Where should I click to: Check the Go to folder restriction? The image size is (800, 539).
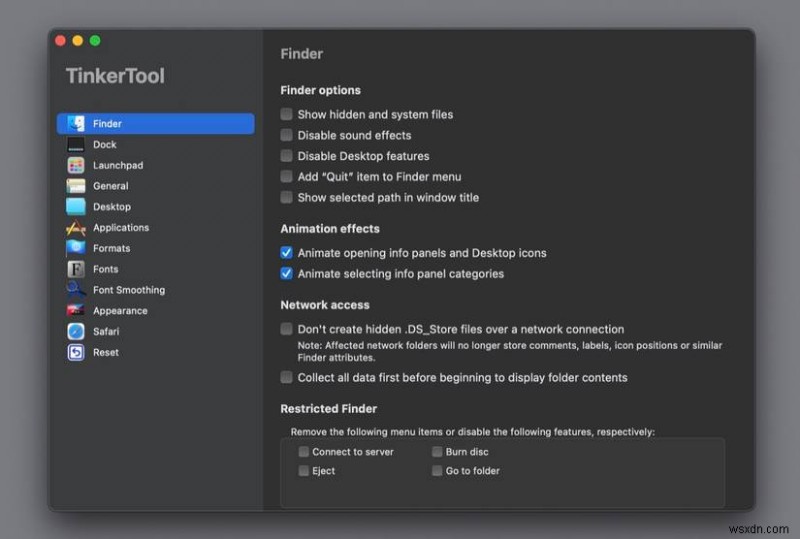click(437, 470)
